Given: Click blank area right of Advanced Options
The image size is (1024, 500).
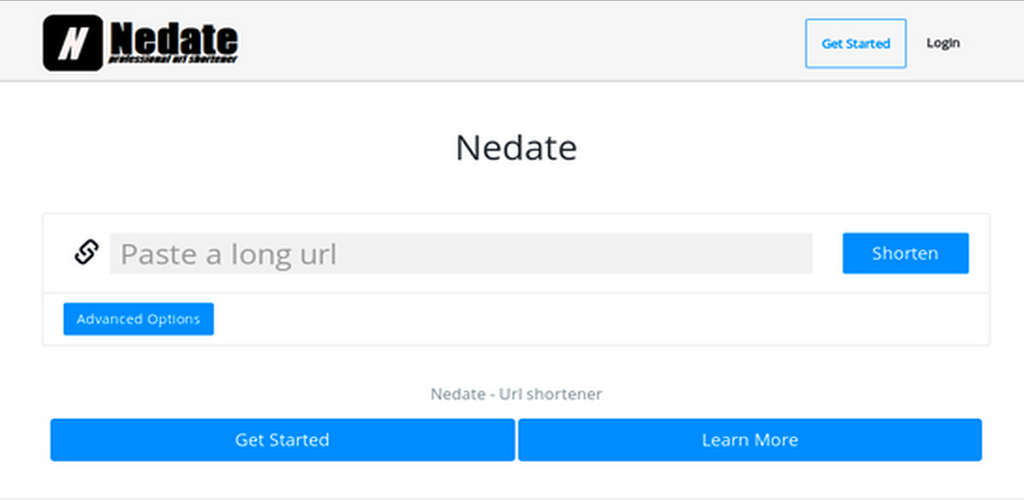Looking at the screenshot, I should coord(600,320).
